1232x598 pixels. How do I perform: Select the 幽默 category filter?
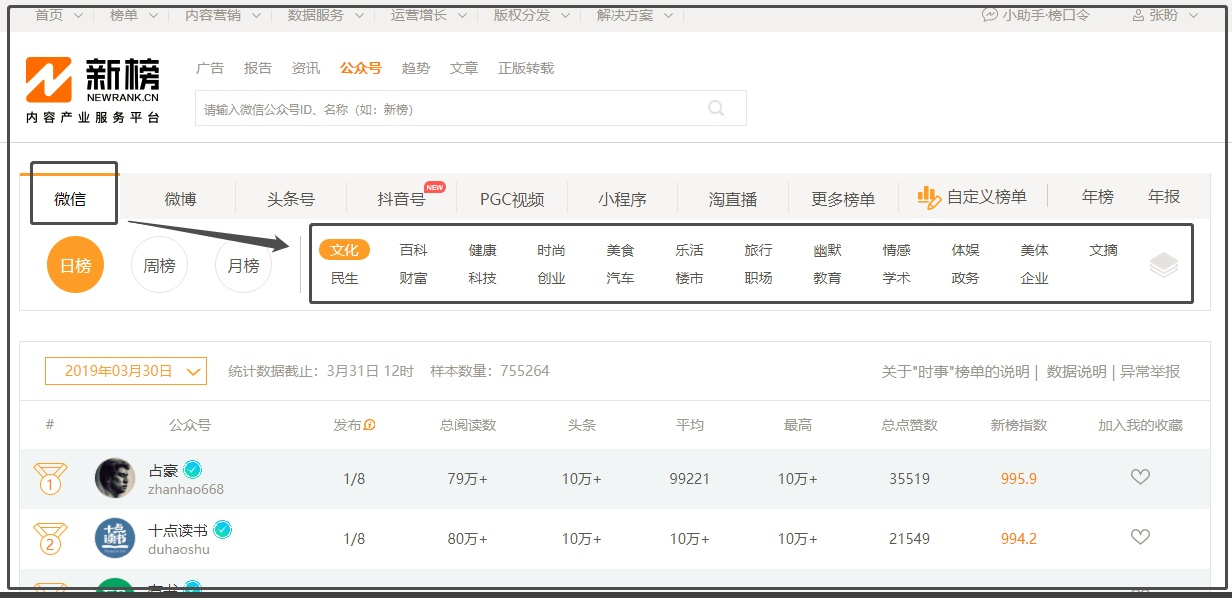pyautogui.click(x=827, y=250)
